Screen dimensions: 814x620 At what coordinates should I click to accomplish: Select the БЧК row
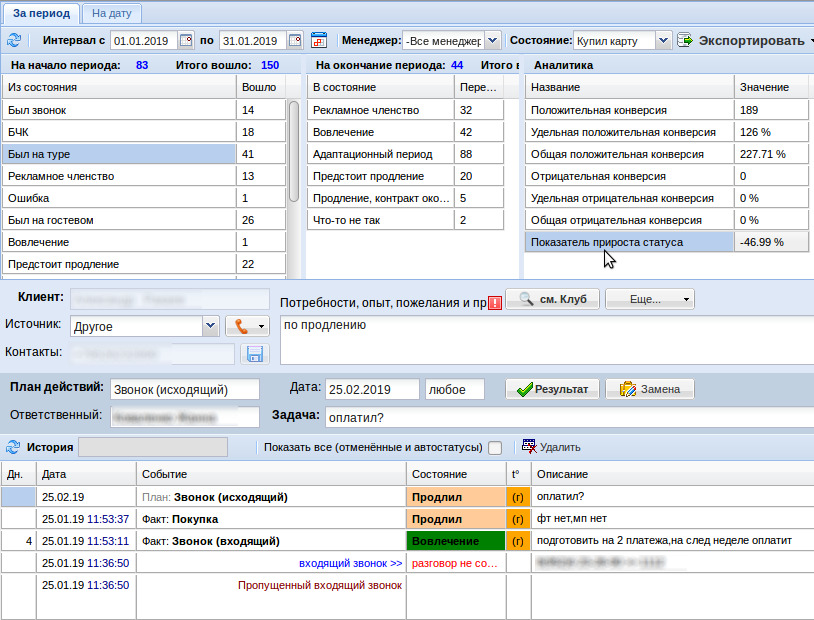(144, 132)
